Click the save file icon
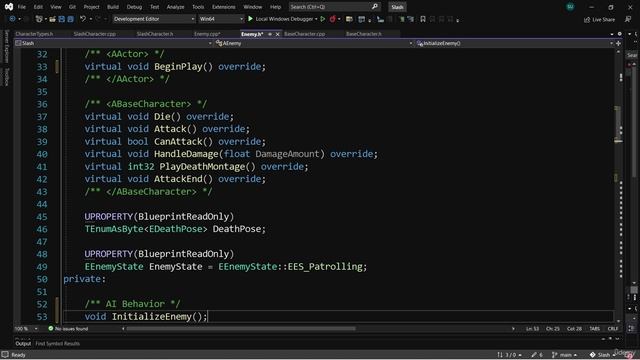The height and width of the screenshot is (360, 640). (62, 19)
